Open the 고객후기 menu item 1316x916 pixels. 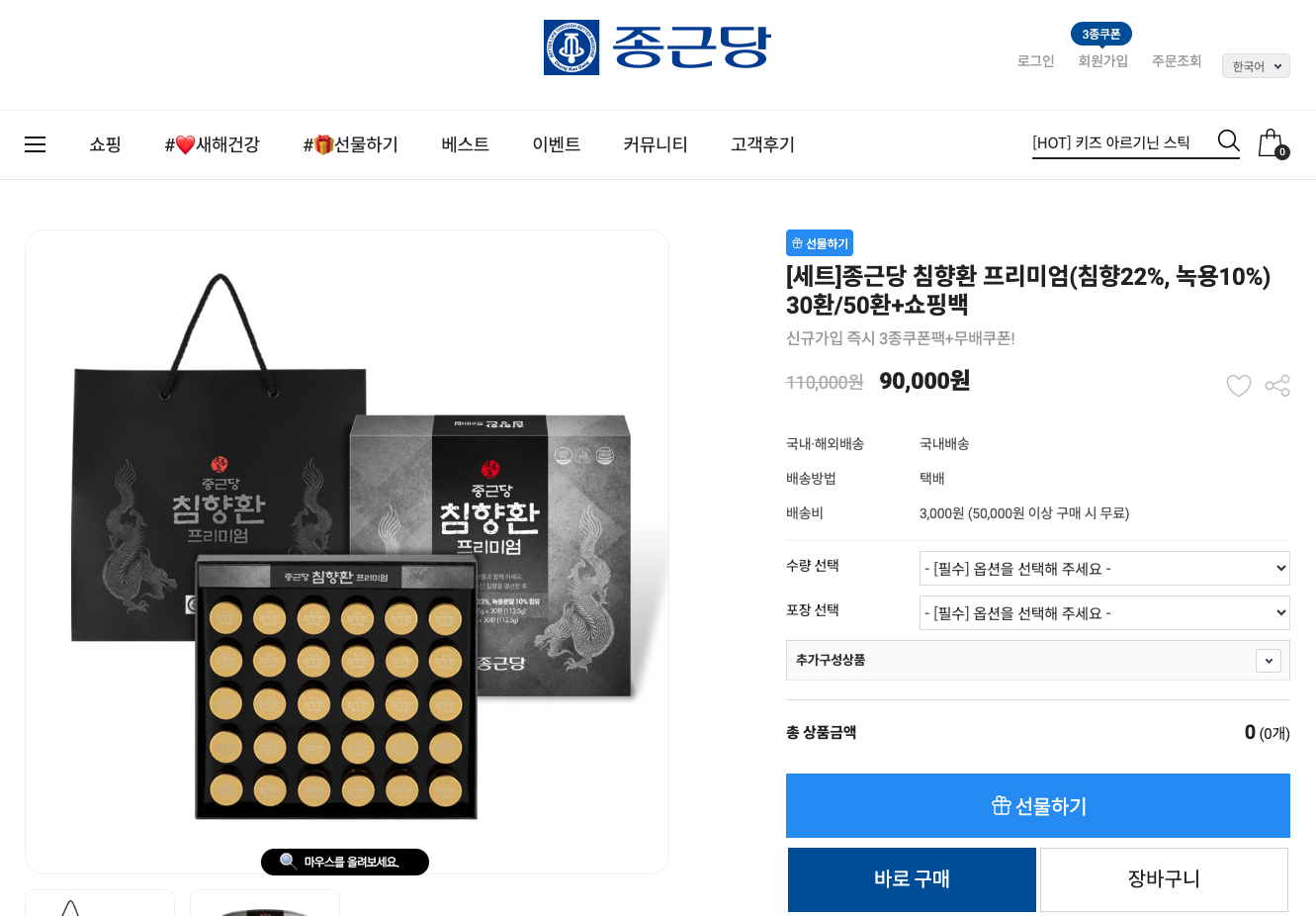click(x=762, y=144)
